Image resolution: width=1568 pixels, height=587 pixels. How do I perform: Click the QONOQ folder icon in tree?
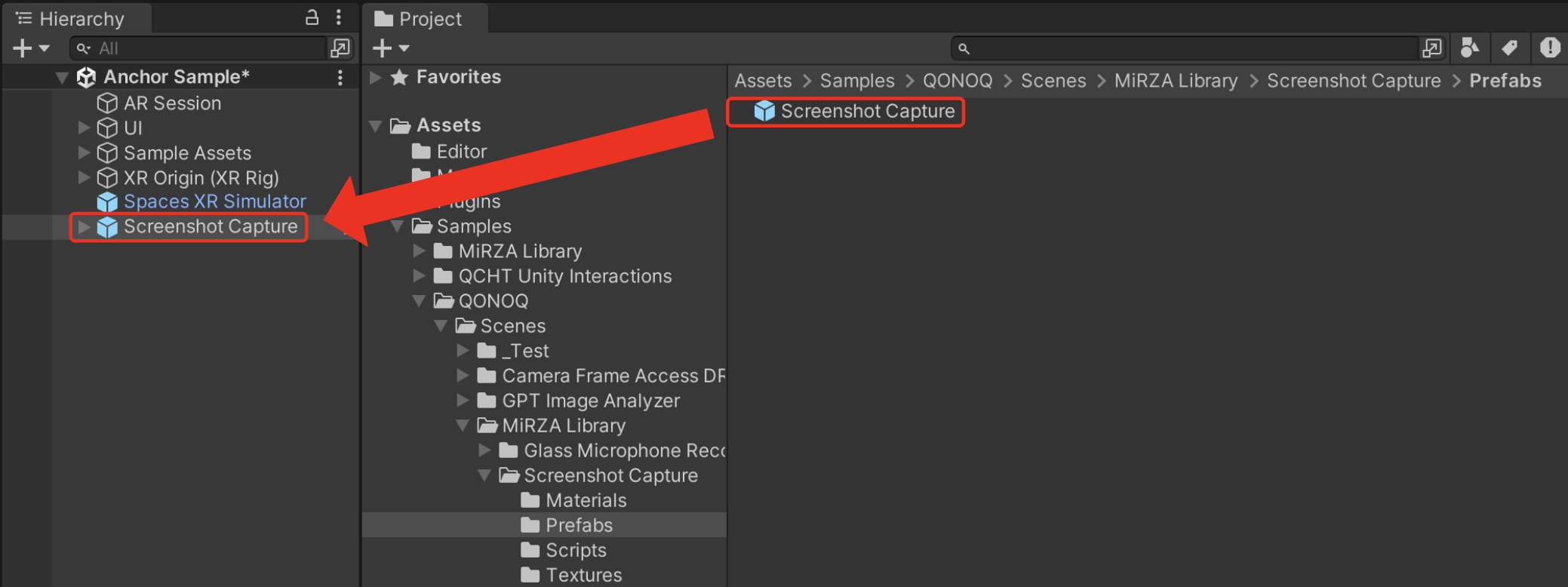click(444, 301)
